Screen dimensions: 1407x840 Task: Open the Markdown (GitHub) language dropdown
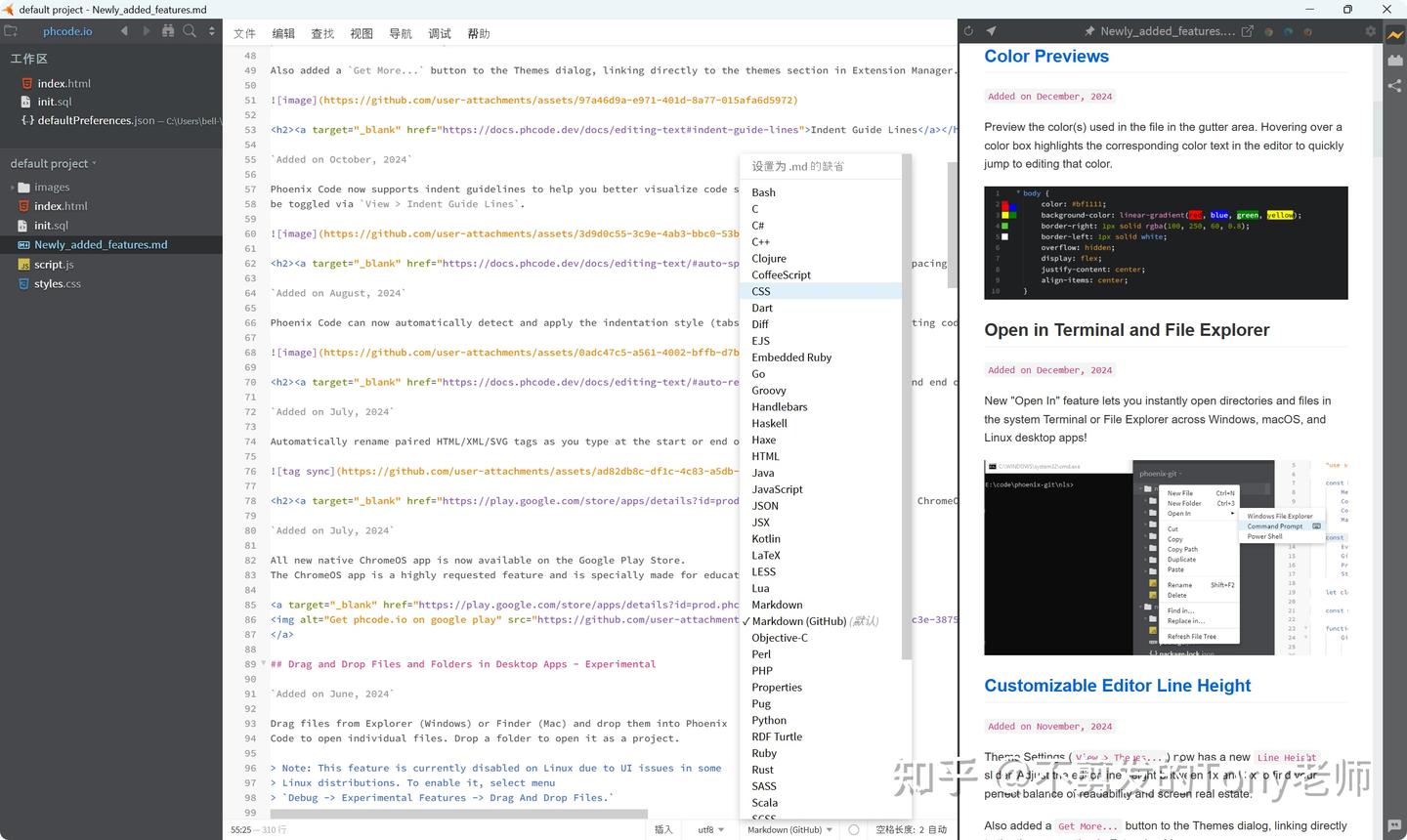pyautogui.click(x=788, y=829)
